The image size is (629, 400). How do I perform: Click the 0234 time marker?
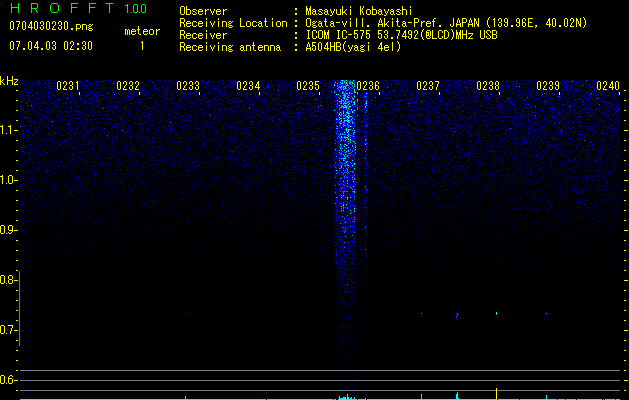point(248,86)
